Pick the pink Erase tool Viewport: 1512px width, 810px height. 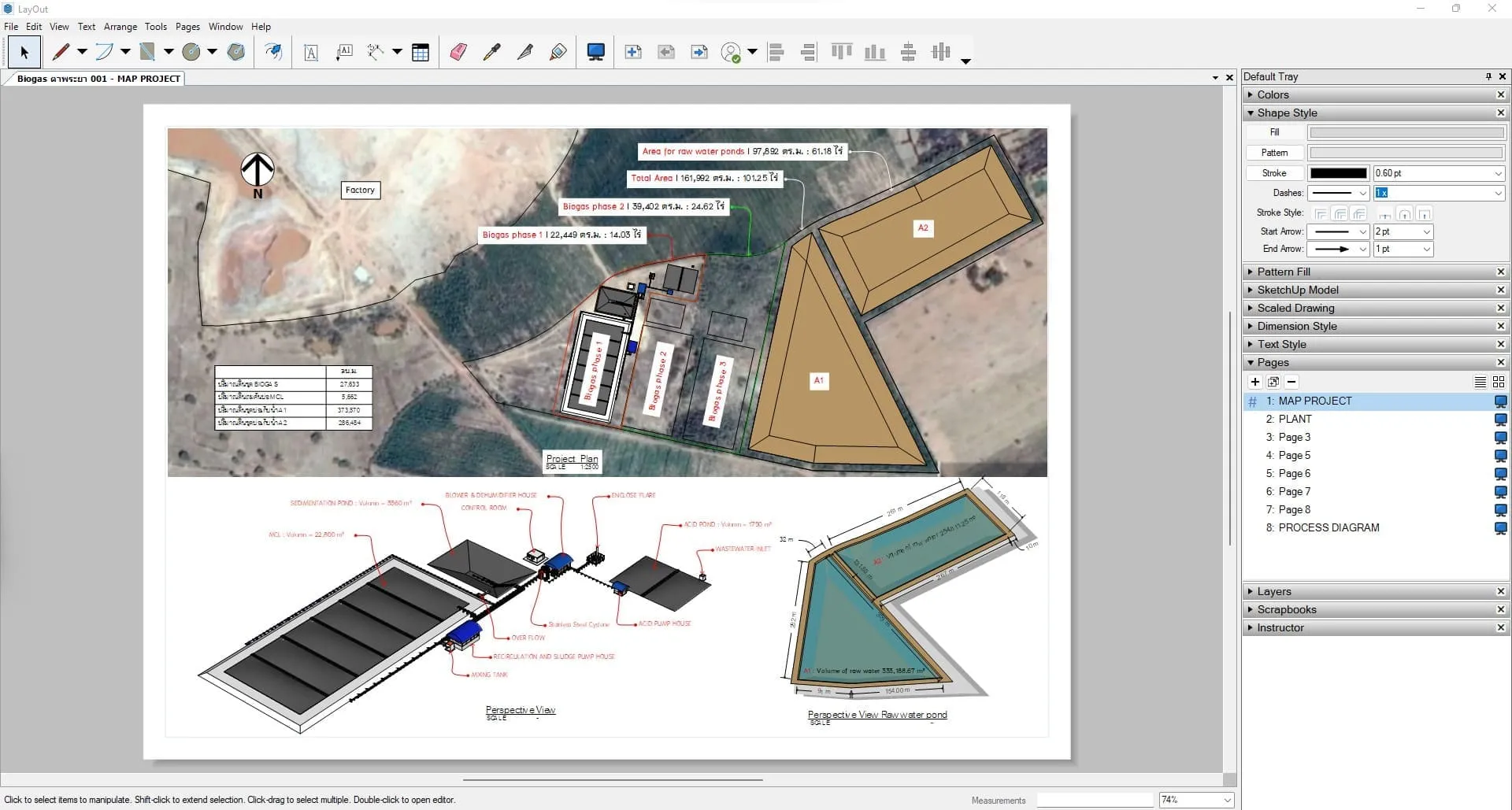(458, 52)
